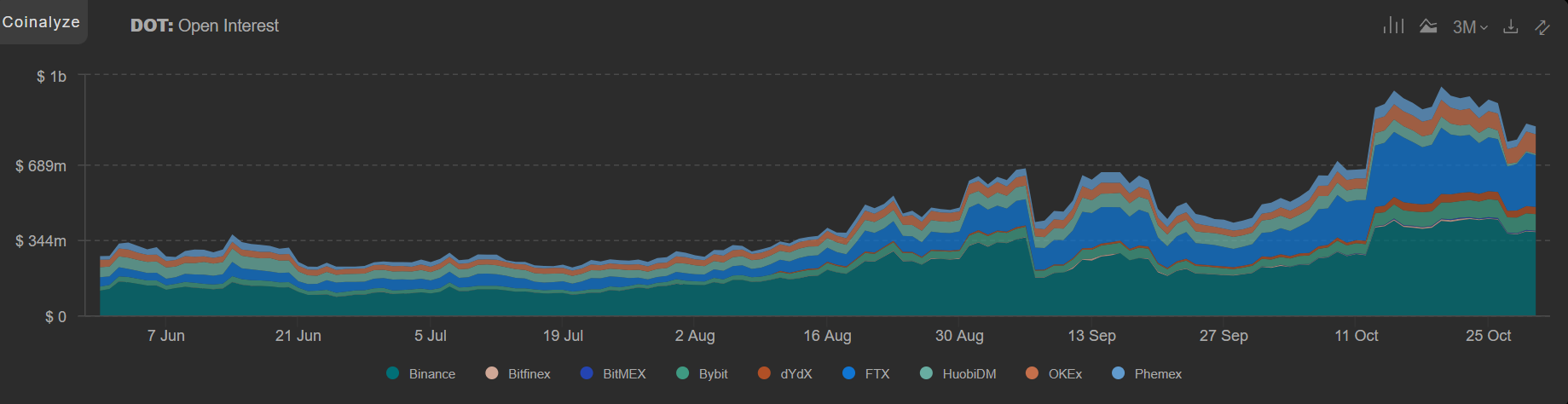Click the HuobiDM legend color dot

click(x=926, y=373)
